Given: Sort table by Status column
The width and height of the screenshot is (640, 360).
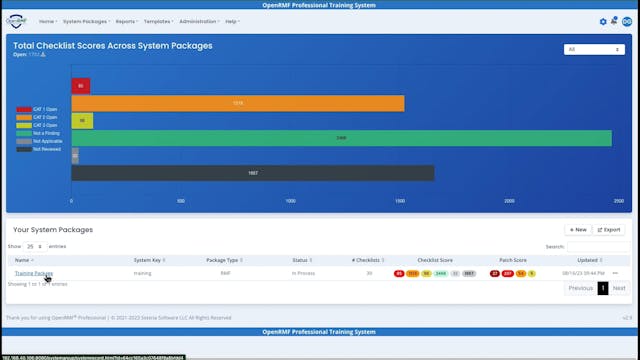Looking at the screenshot, I should 302,260.
